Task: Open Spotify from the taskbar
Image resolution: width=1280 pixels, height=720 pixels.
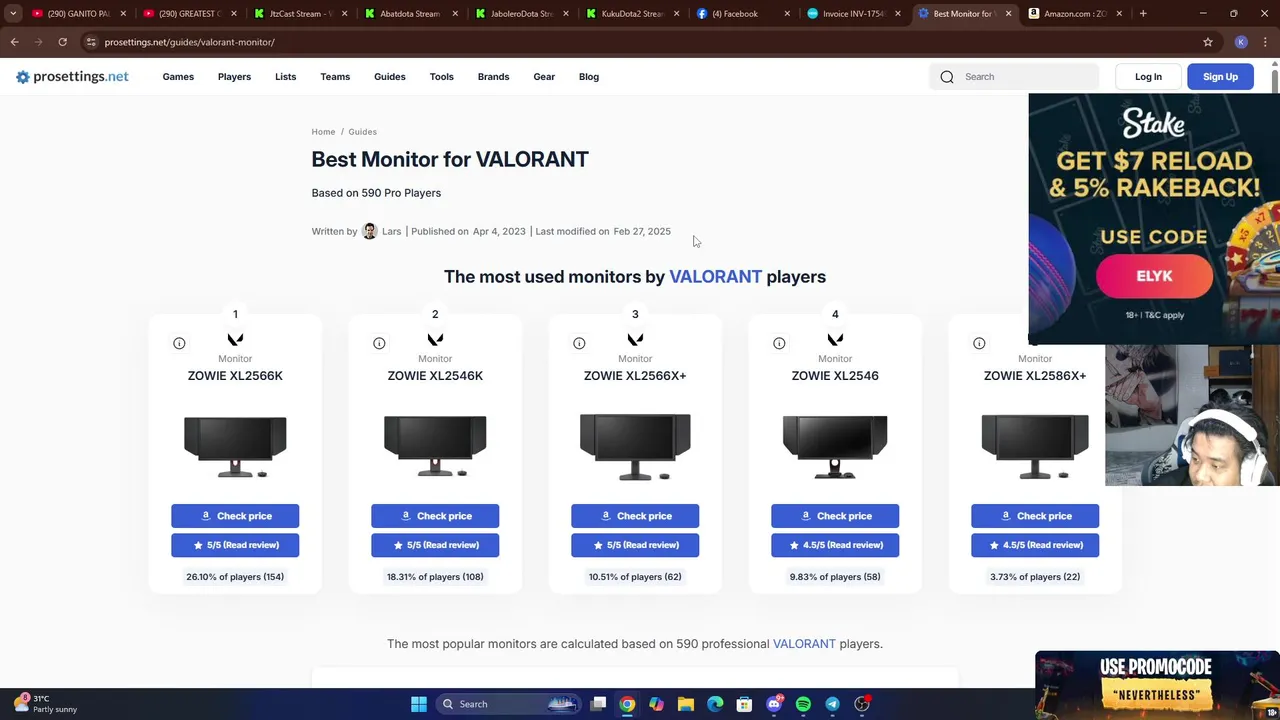Action: [803, 704]
